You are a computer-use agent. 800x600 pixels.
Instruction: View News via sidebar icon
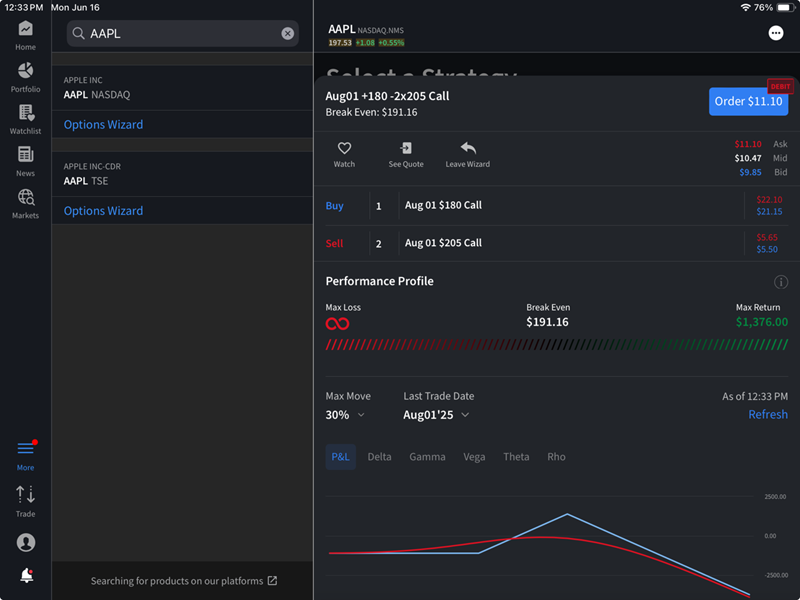25,161
